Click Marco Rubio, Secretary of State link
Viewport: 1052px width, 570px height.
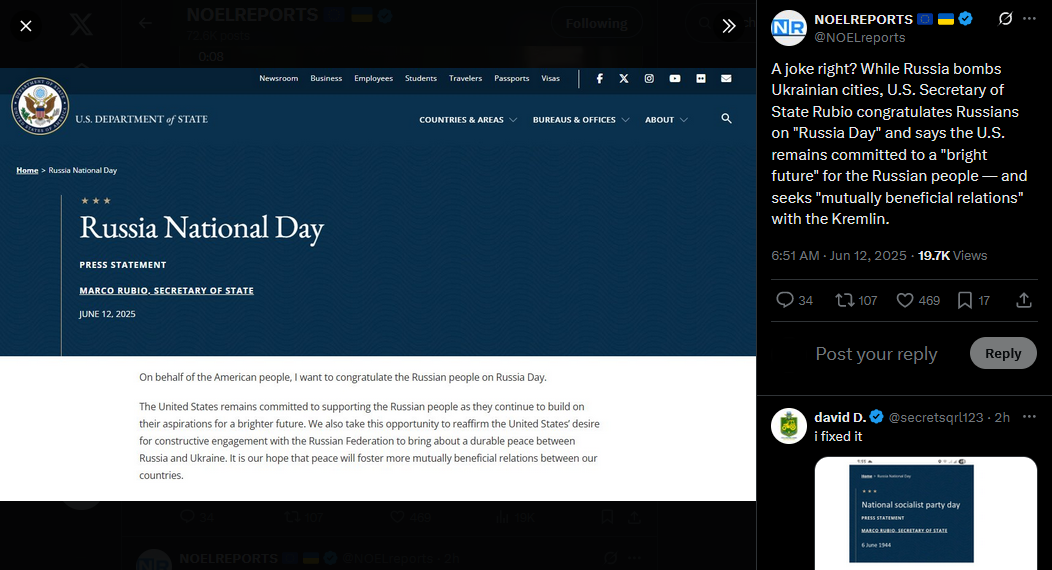point(166,290)
